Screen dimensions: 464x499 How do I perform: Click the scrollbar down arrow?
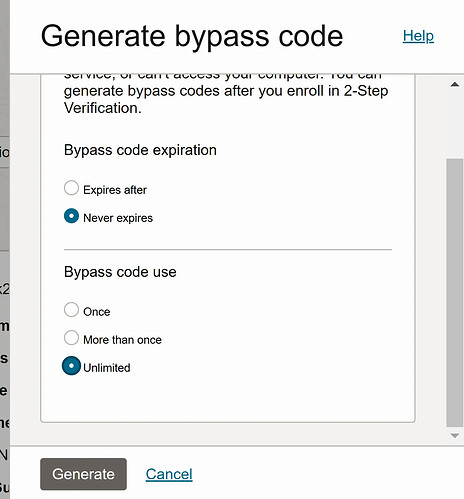pos(455,435)
